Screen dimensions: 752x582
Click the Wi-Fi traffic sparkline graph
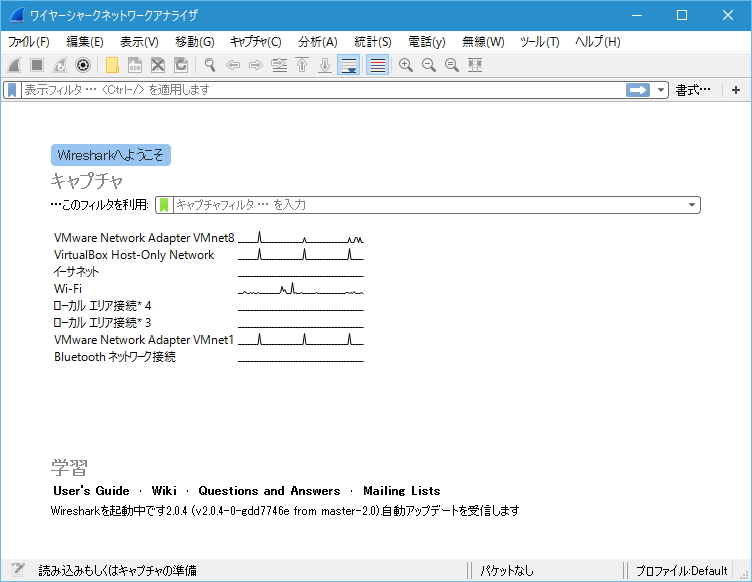click(x=301, y=289)
